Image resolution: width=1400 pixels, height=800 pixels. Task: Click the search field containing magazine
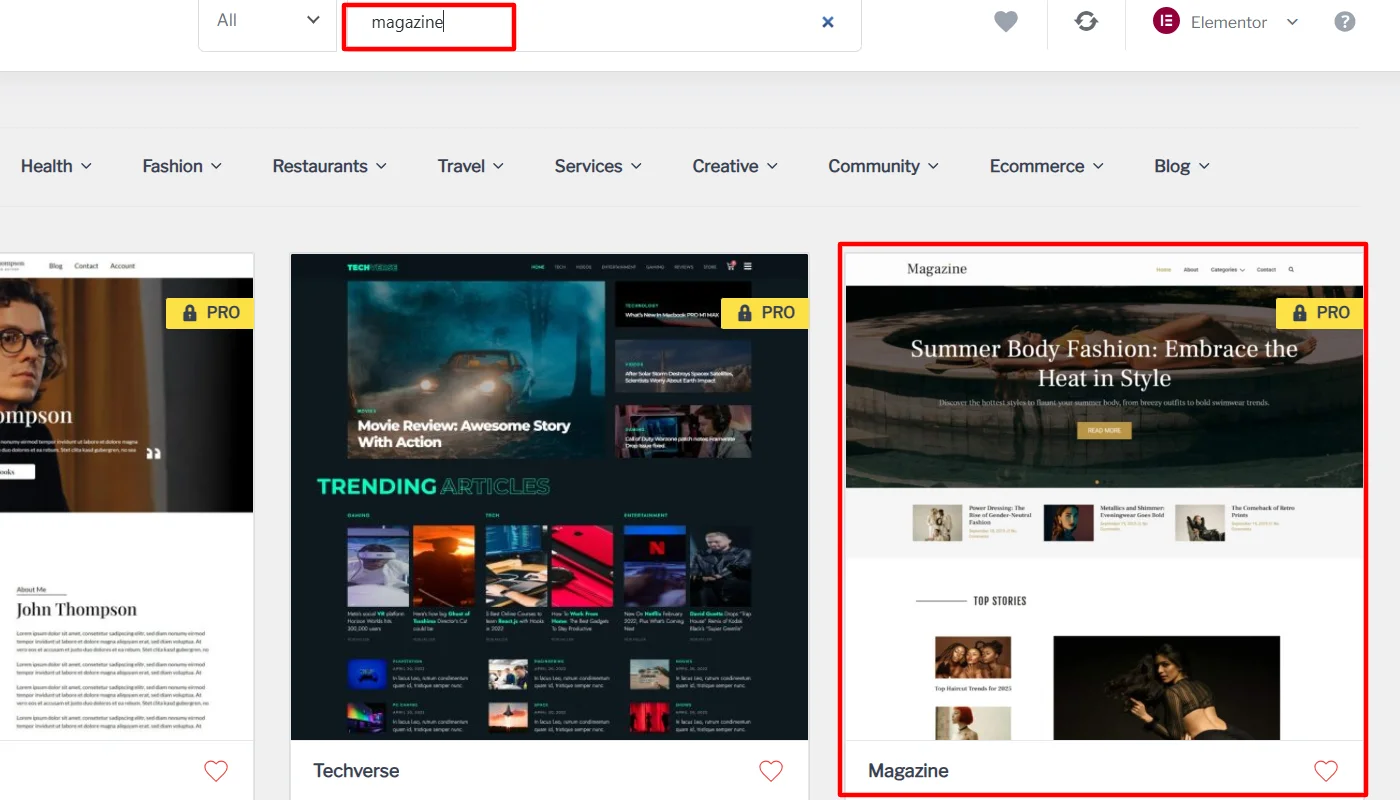(x=598, y=22)
